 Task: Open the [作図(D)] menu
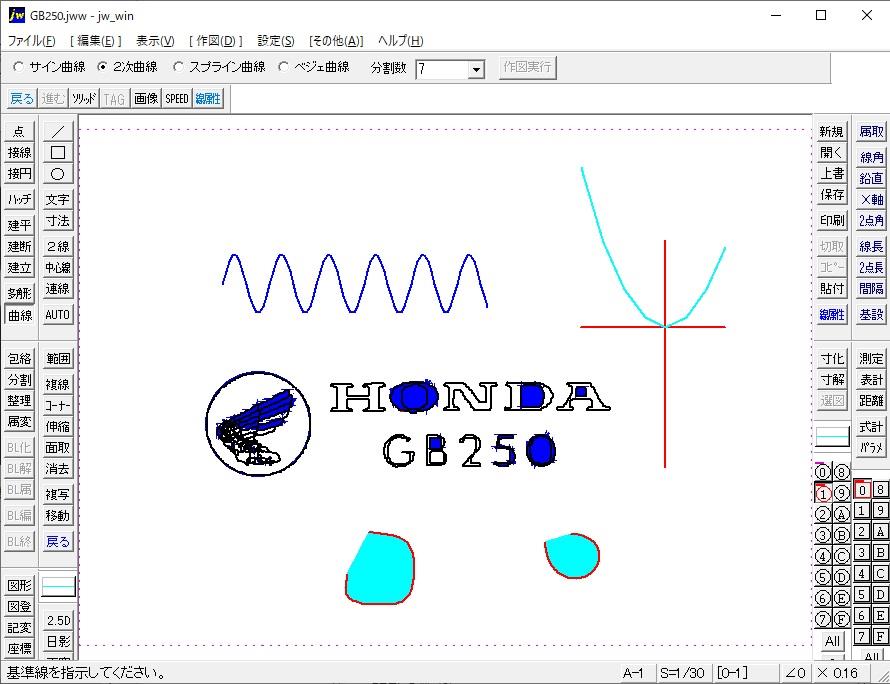coord(216,41)
